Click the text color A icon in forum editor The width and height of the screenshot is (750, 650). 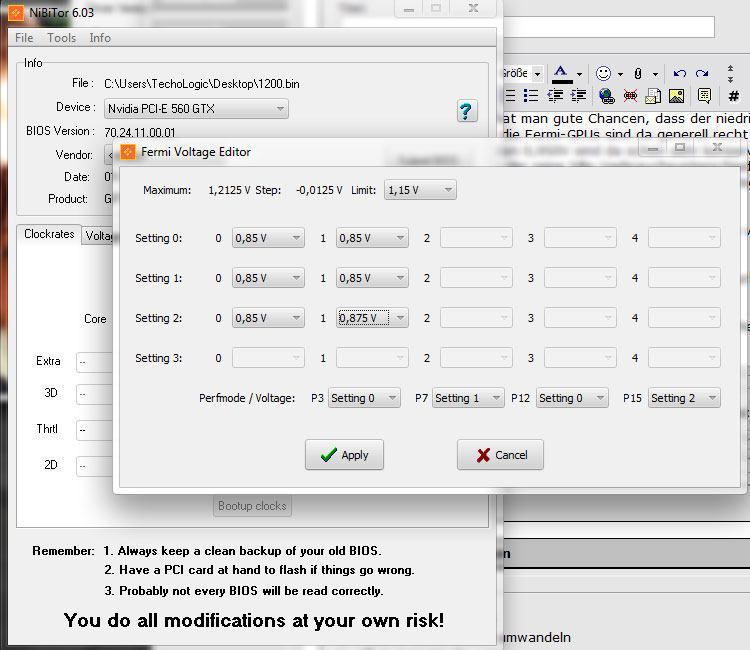point(562,74)
